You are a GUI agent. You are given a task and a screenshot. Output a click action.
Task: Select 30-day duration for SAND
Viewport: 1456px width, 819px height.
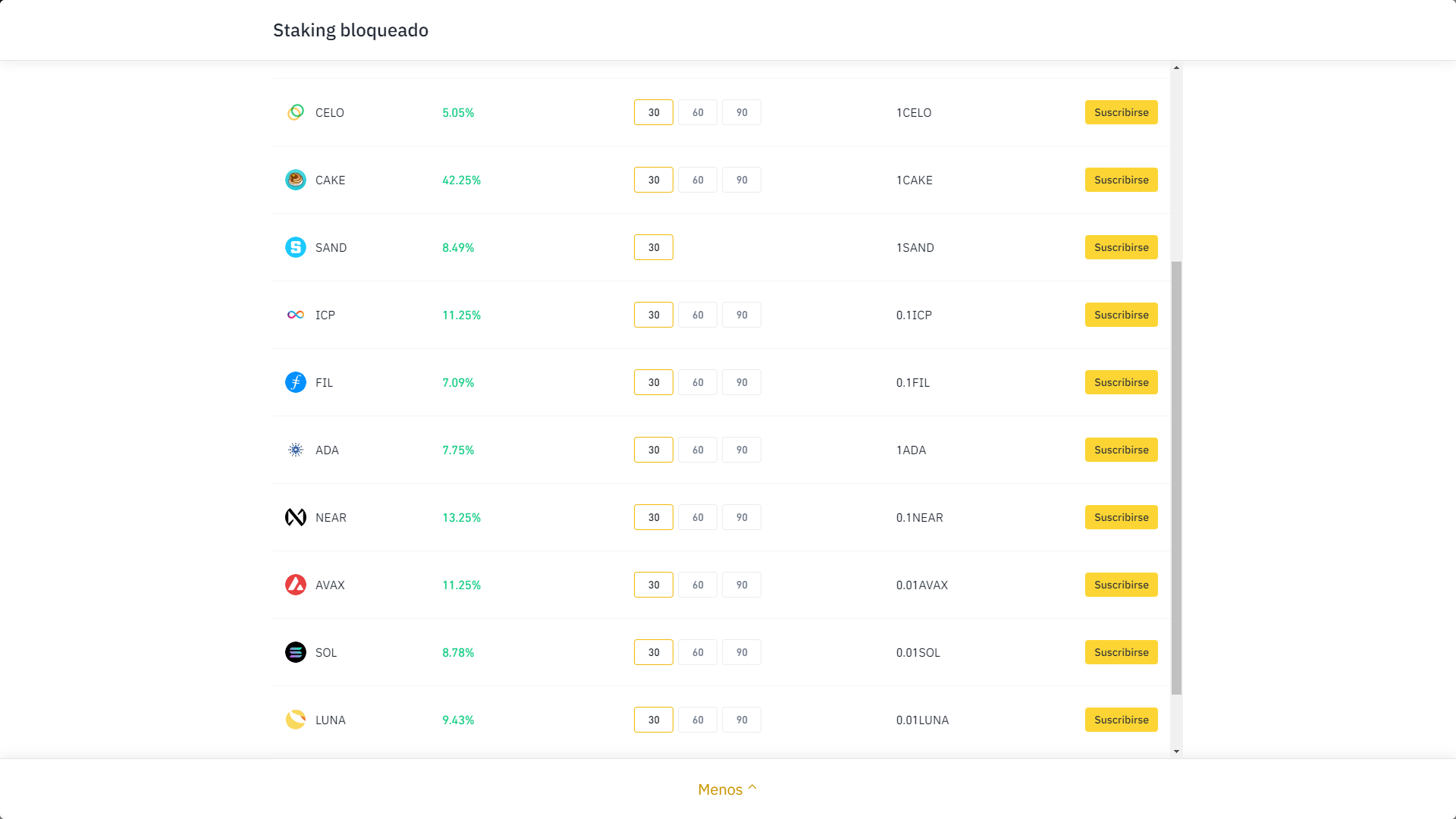tap(654, 247)
